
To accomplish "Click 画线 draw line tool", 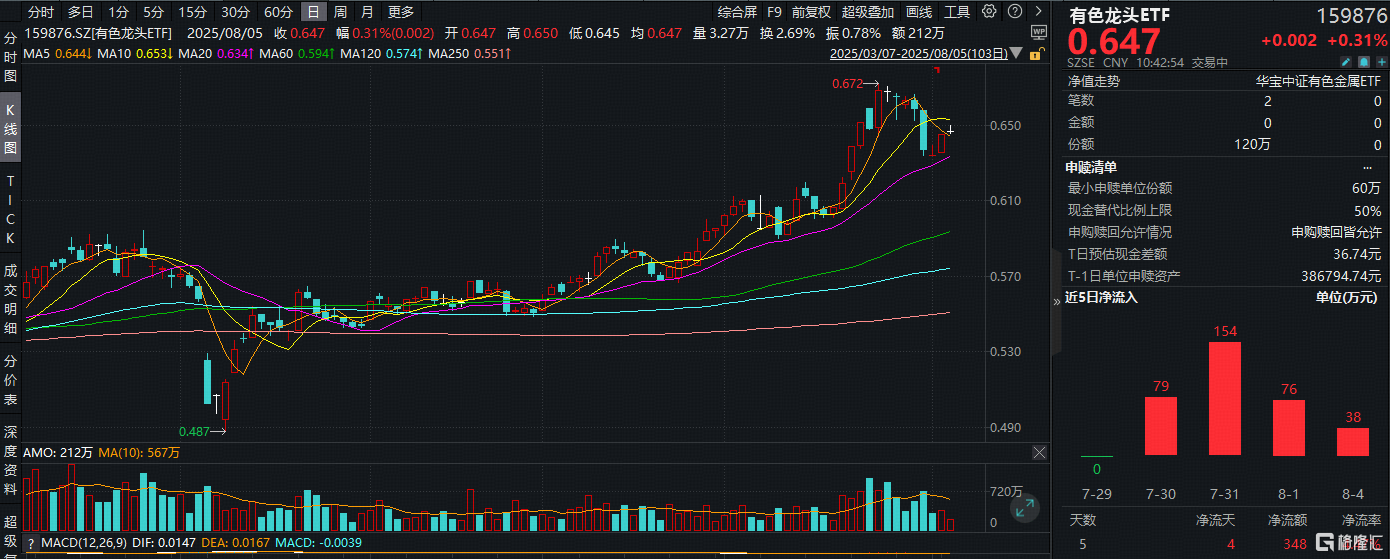I will pos(918,12).
